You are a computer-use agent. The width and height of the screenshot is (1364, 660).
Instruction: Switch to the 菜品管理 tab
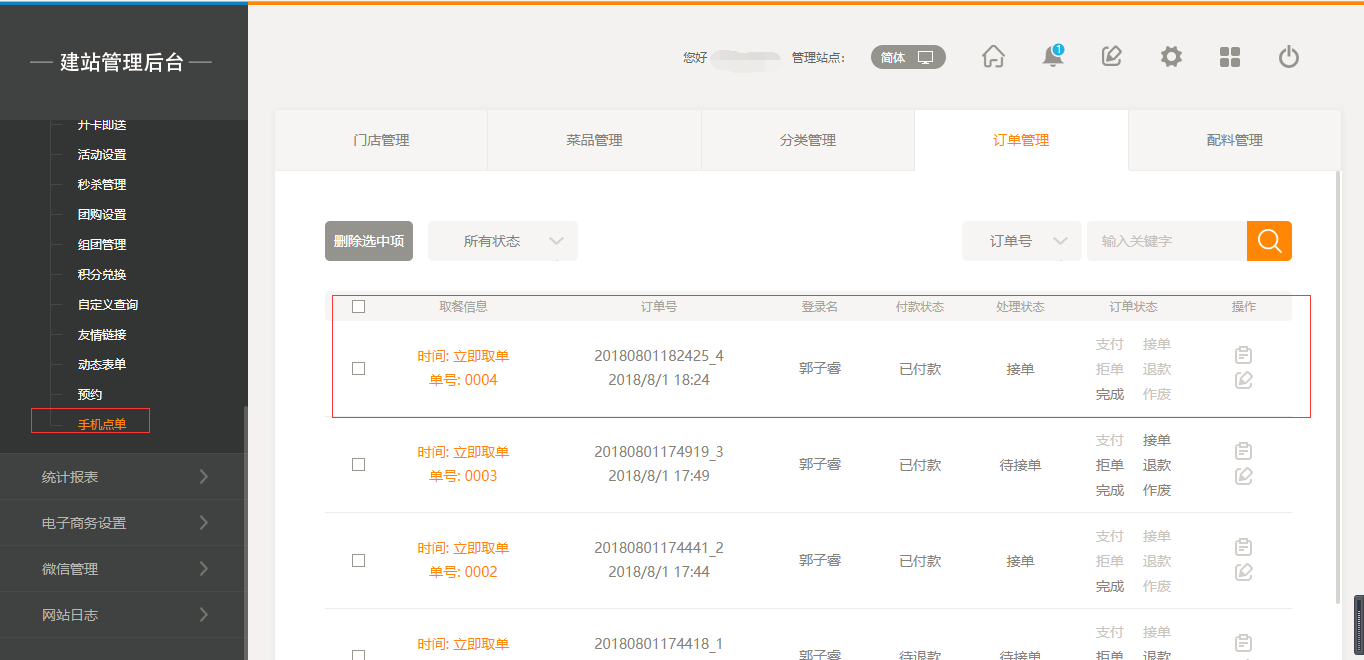pyautogui.click(x=594, y=140)
